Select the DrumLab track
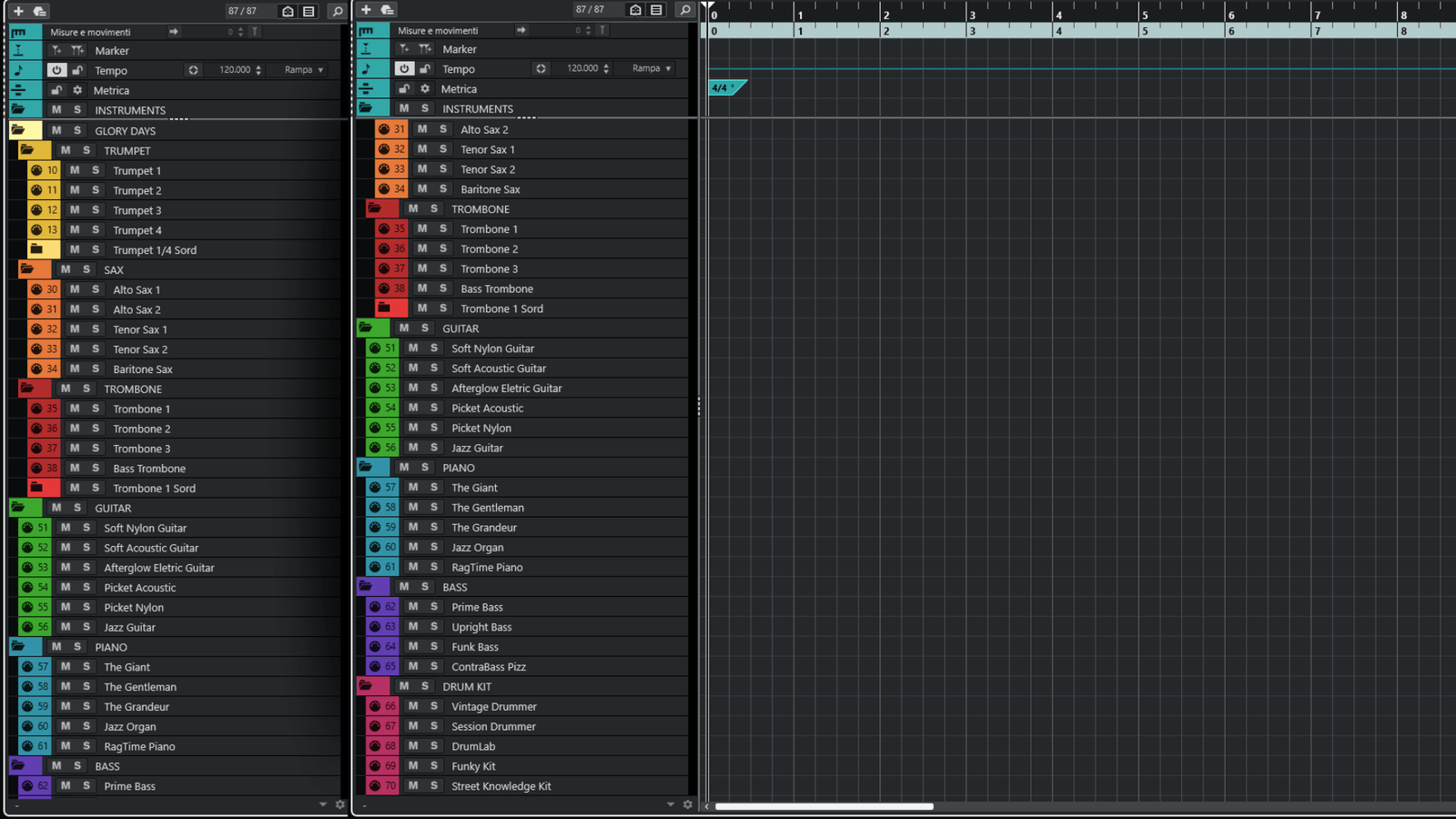Screen dimensions: 1456x819 pyautogui.click(x=473, y=746)
